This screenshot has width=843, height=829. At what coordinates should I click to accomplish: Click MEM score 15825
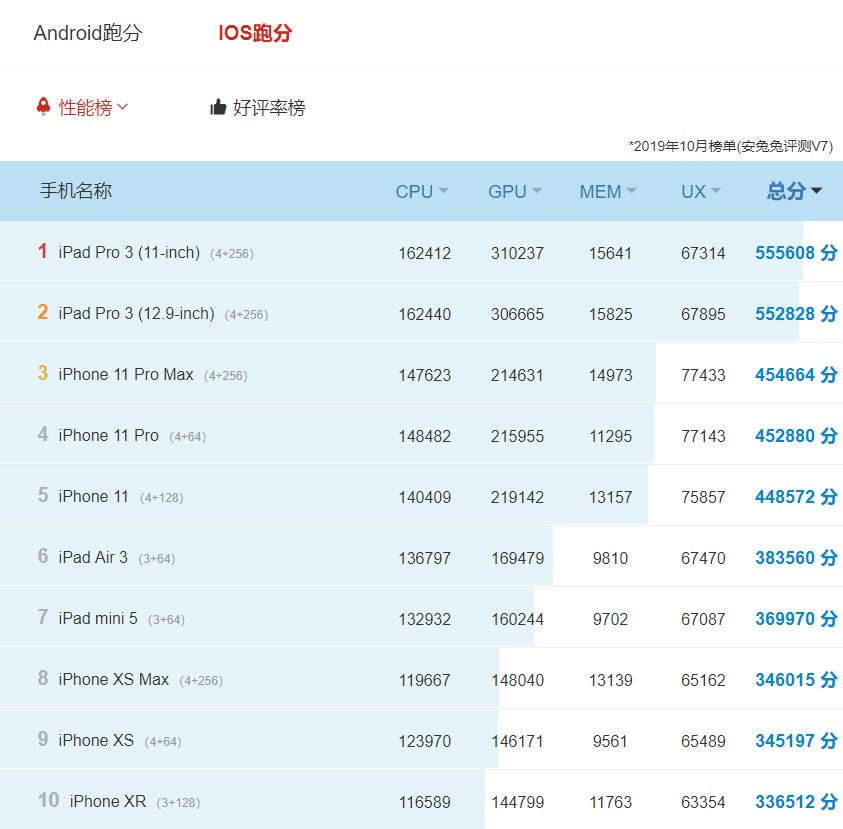coord(610,314)
